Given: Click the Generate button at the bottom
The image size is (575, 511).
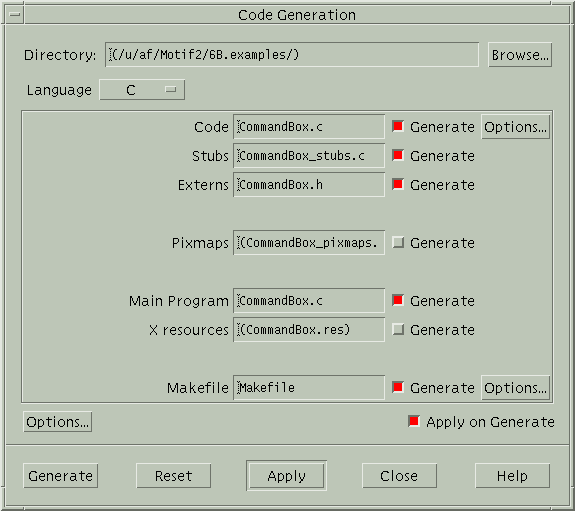Looking at the screenshot, I should (x=61, y=476).
